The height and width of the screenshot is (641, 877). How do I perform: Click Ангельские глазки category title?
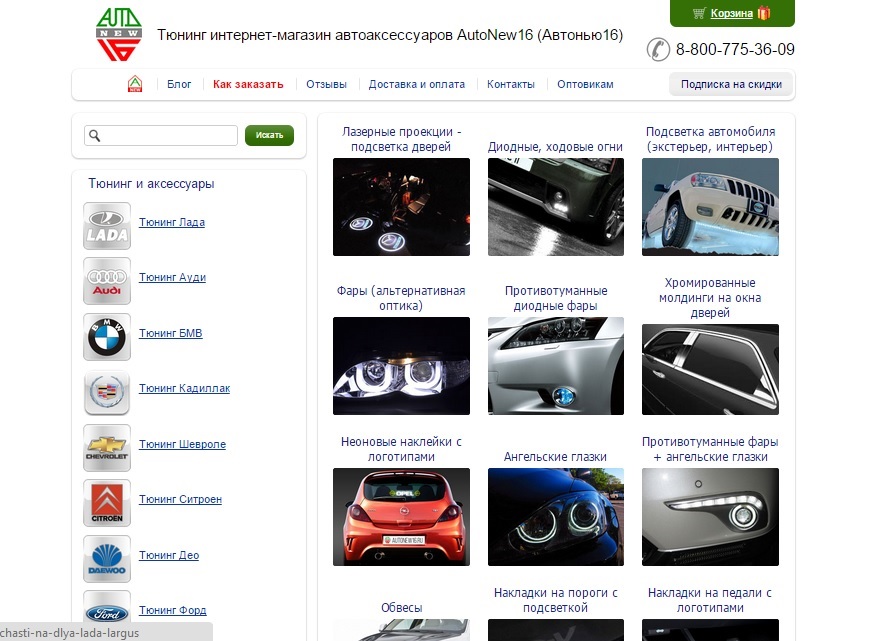(x=555, y=457)
